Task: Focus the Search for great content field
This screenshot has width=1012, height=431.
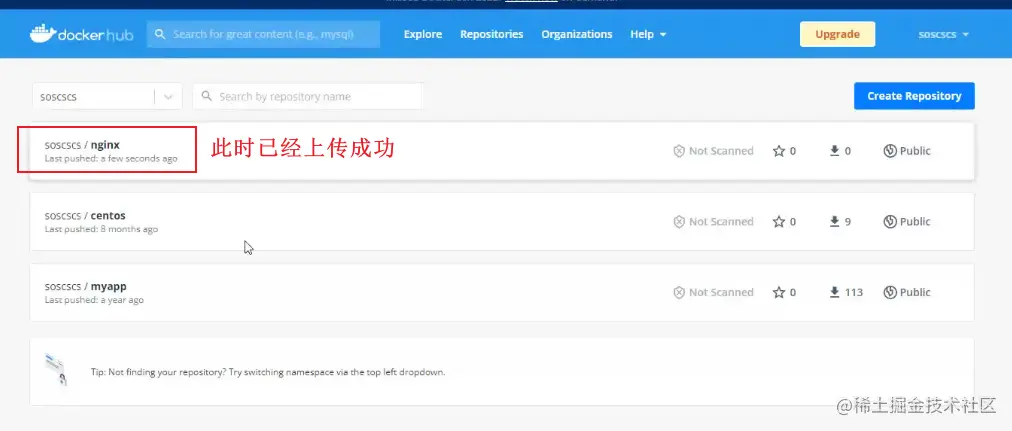Action: point(263,34)
